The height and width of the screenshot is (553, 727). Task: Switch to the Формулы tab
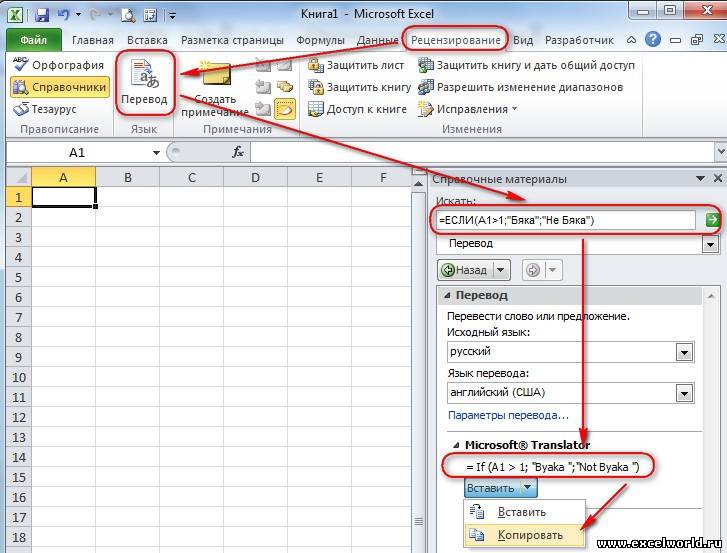pyautogui.click(x=320, y=40)
